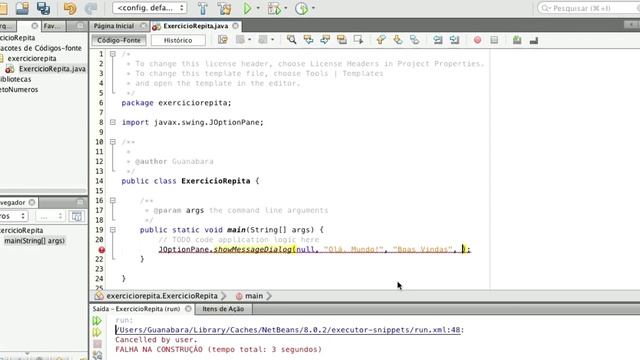
Task: Click the Save All disks icon
Action: 43,8
